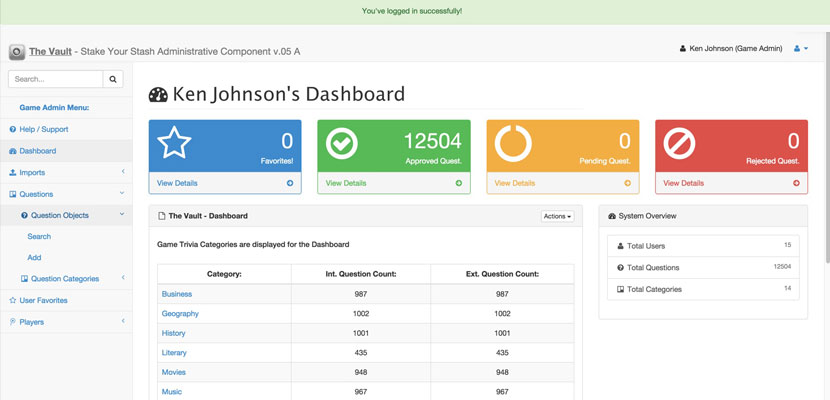Click the User Favorites star icon in sidebar
This screenshot has width=830, height=400.
[13, 300]
